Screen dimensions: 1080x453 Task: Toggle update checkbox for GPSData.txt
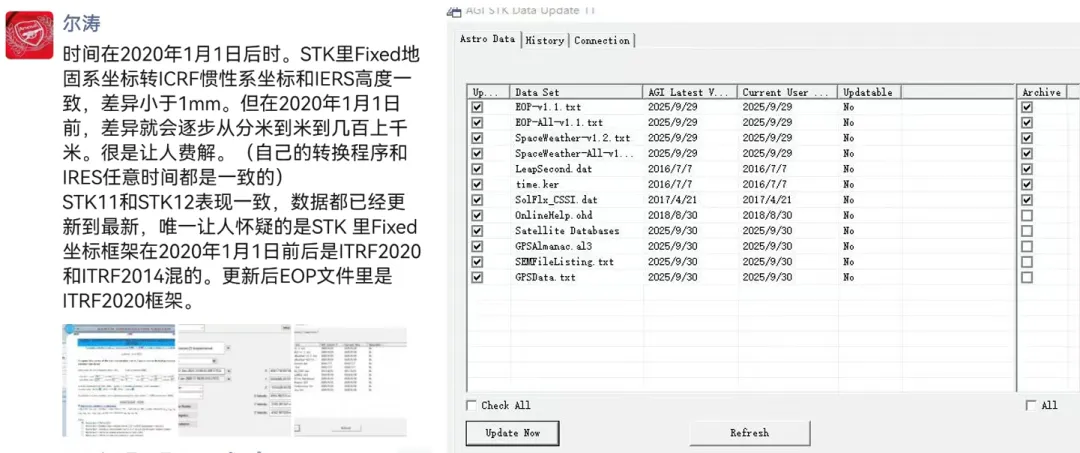(477, 277)
